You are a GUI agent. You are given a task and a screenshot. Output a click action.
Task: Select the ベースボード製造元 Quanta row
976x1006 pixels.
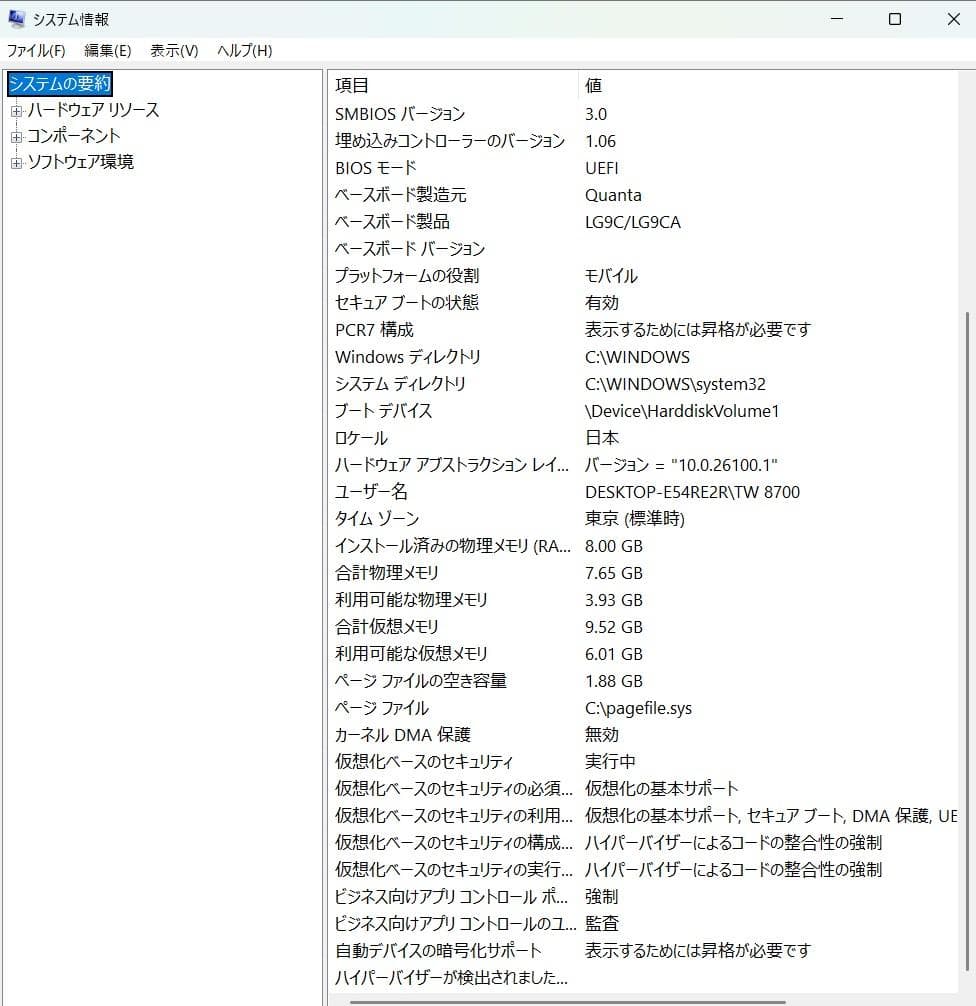450,195
